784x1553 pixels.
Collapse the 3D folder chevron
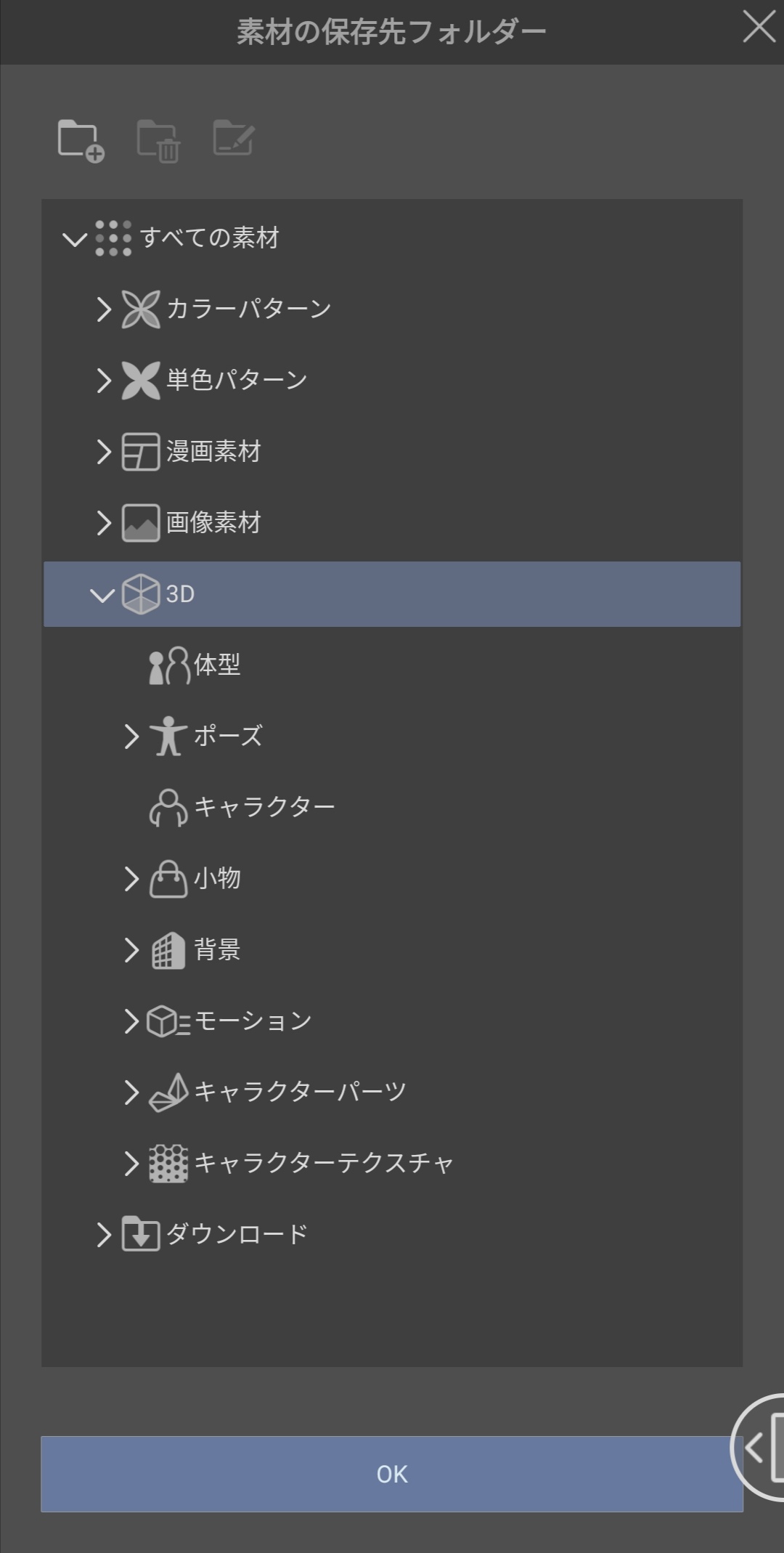(x=102, y=595)
